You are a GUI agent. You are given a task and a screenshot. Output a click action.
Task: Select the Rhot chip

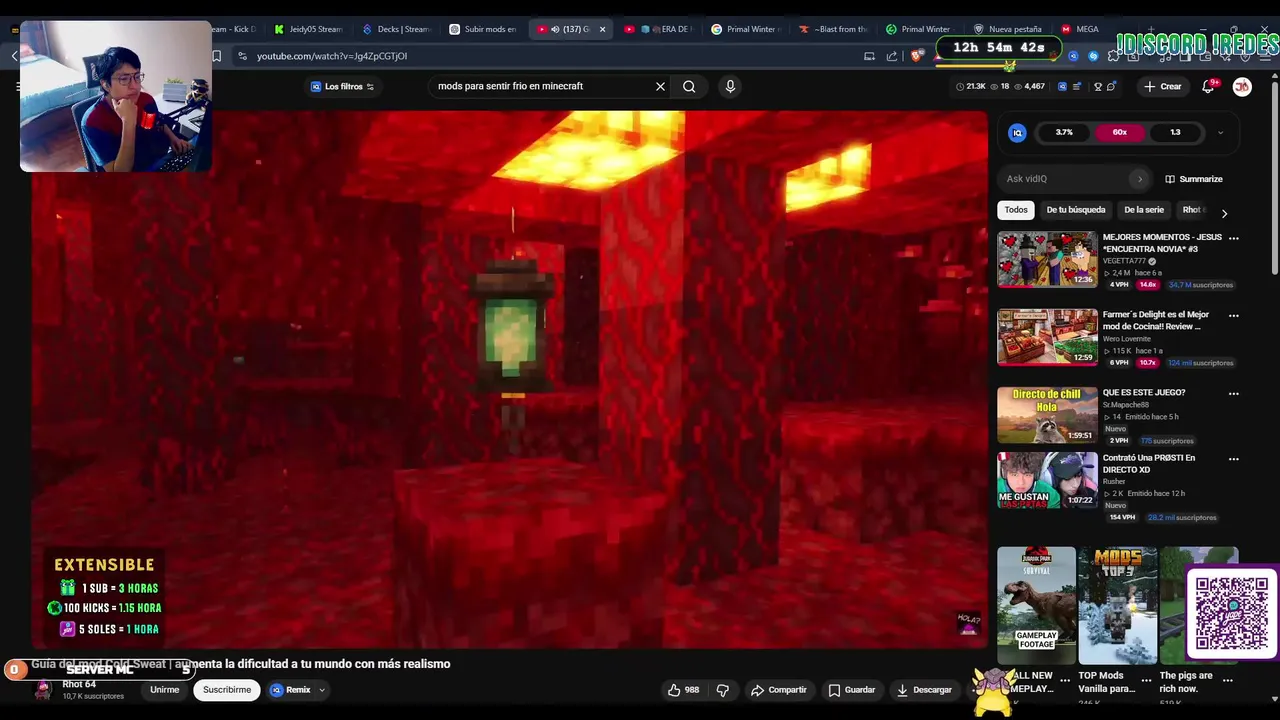(1192, 210)
